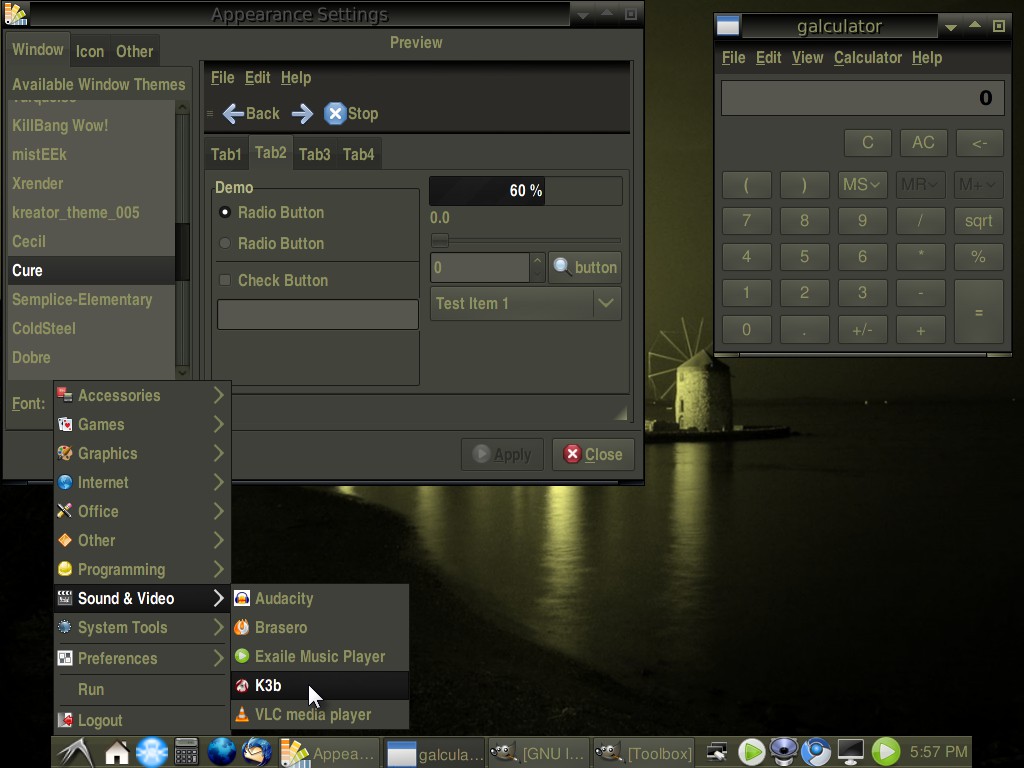
Task: Click the horizontal slider handle in the preview
Action: click(x=440, y=240)
